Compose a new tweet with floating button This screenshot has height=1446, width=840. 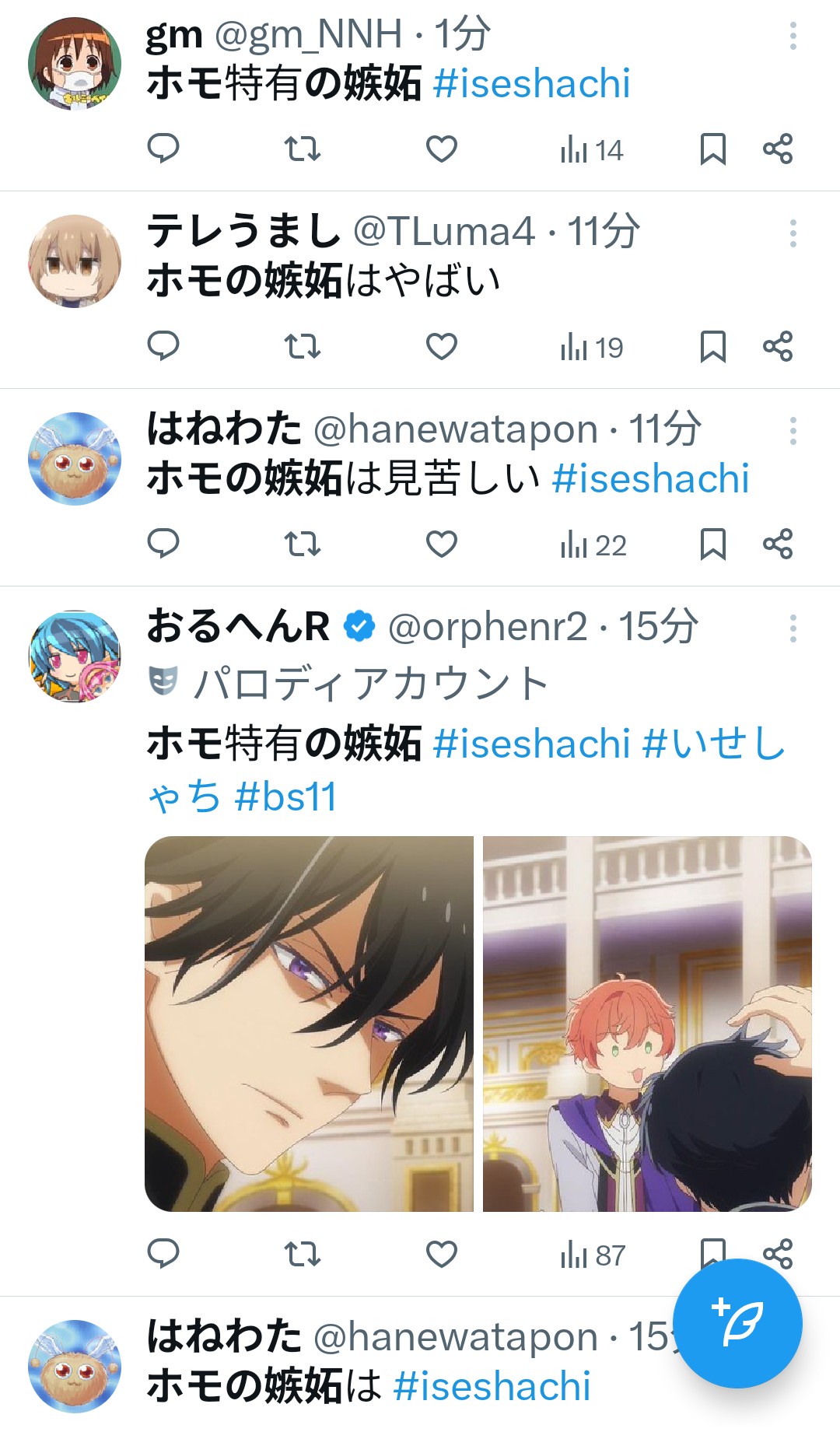[x=737, y=1323]
